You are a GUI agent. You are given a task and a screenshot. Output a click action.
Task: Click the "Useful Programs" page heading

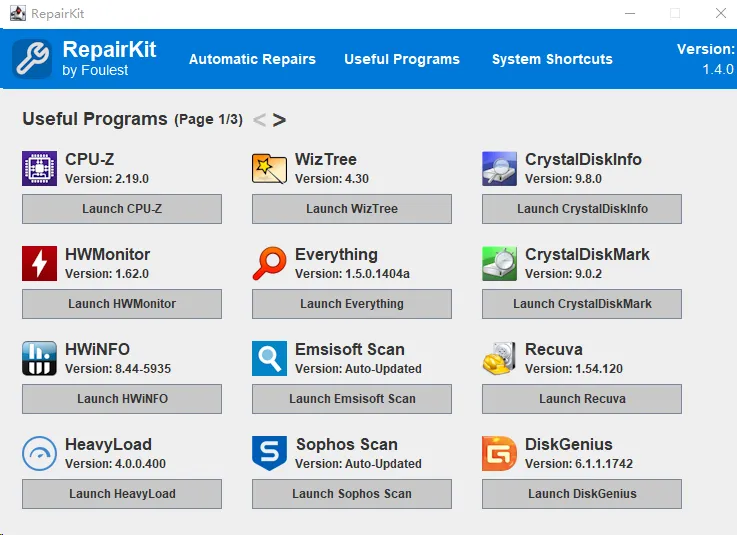(95, 119)
